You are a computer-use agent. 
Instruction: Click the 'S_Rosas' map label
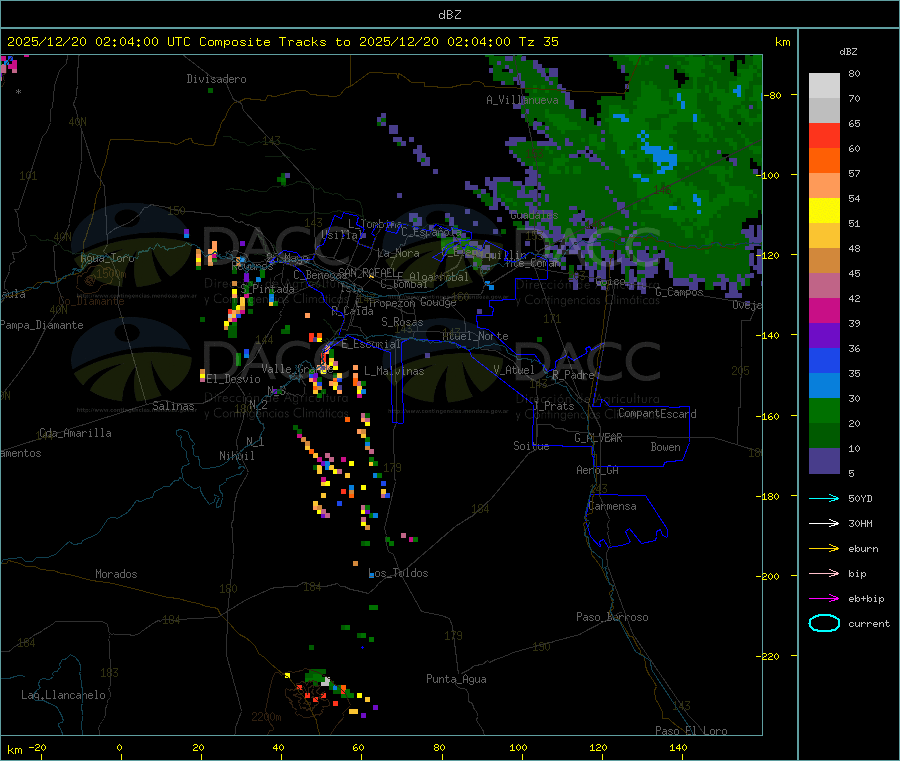[402, 322]
